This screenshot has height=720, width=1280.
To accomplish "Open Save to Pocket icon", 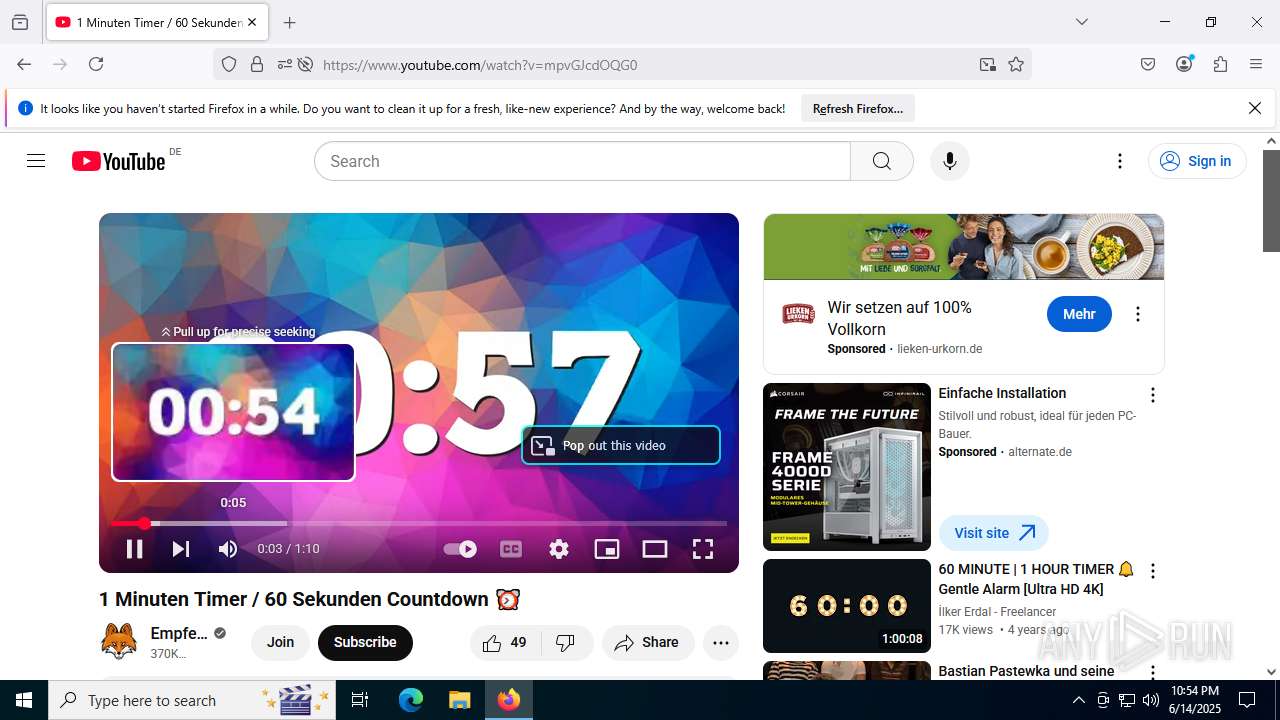I will click(1148, 64).
